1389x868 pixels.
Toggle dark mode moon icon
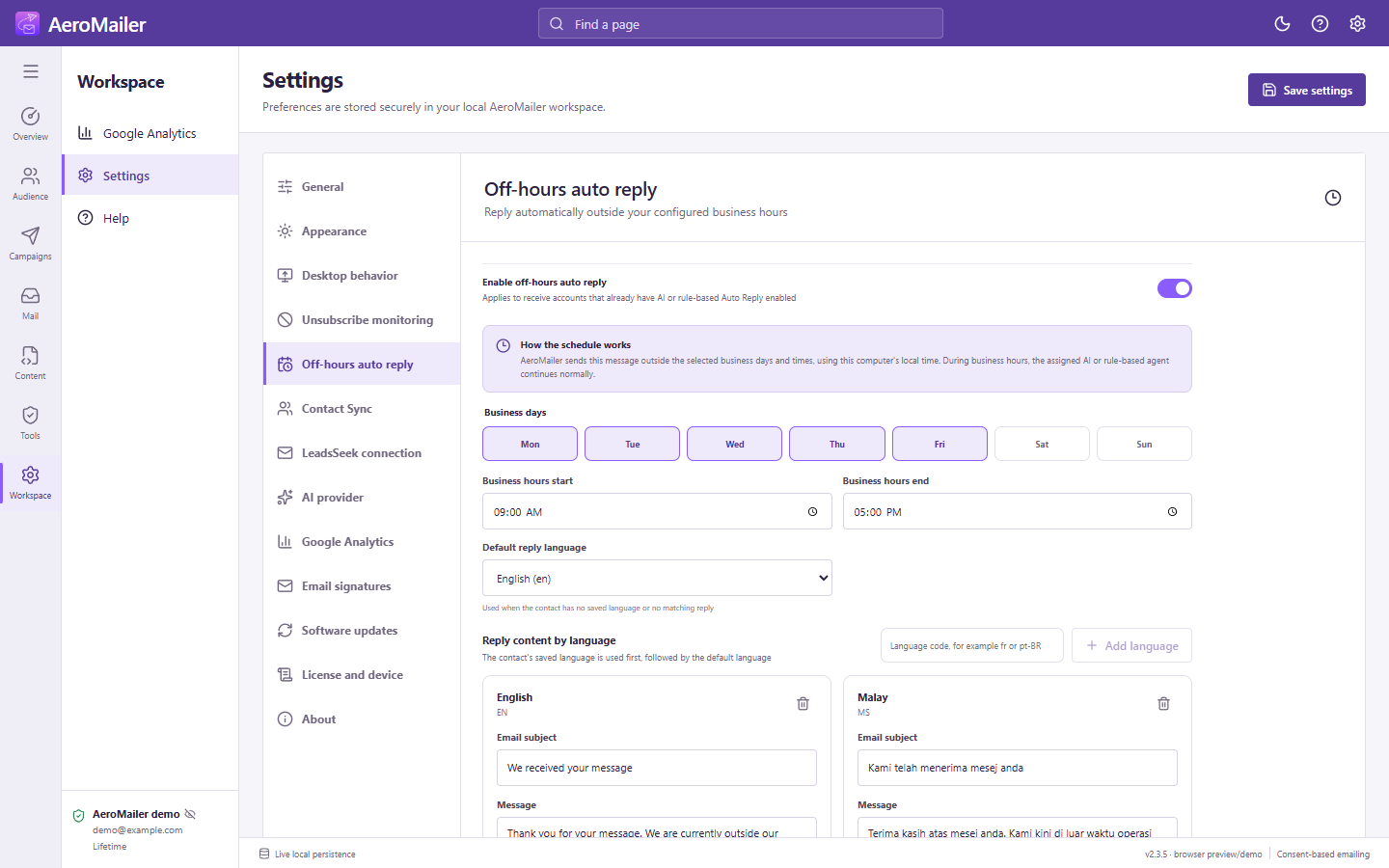coord(1282,24)
